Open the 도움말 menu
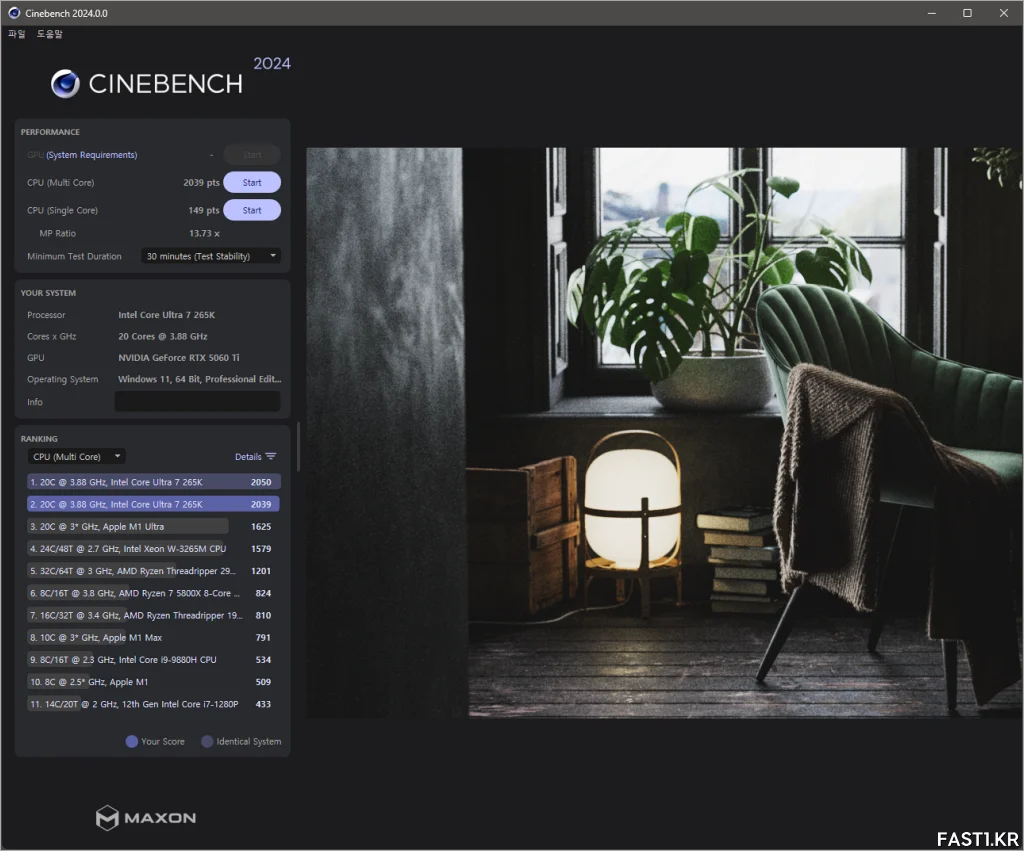Image resolution: width=1024 pixels, height=851 pixels. pyautogui.click(x=50, y=34)
